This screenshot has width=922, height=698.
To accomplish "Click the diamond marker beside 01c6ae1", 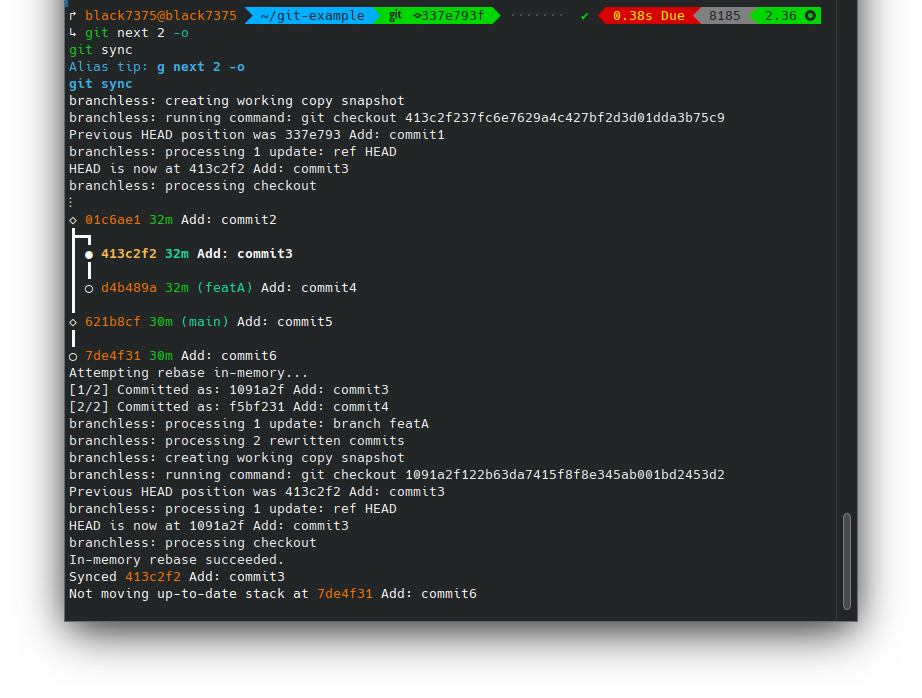I will tap(73, 221).
